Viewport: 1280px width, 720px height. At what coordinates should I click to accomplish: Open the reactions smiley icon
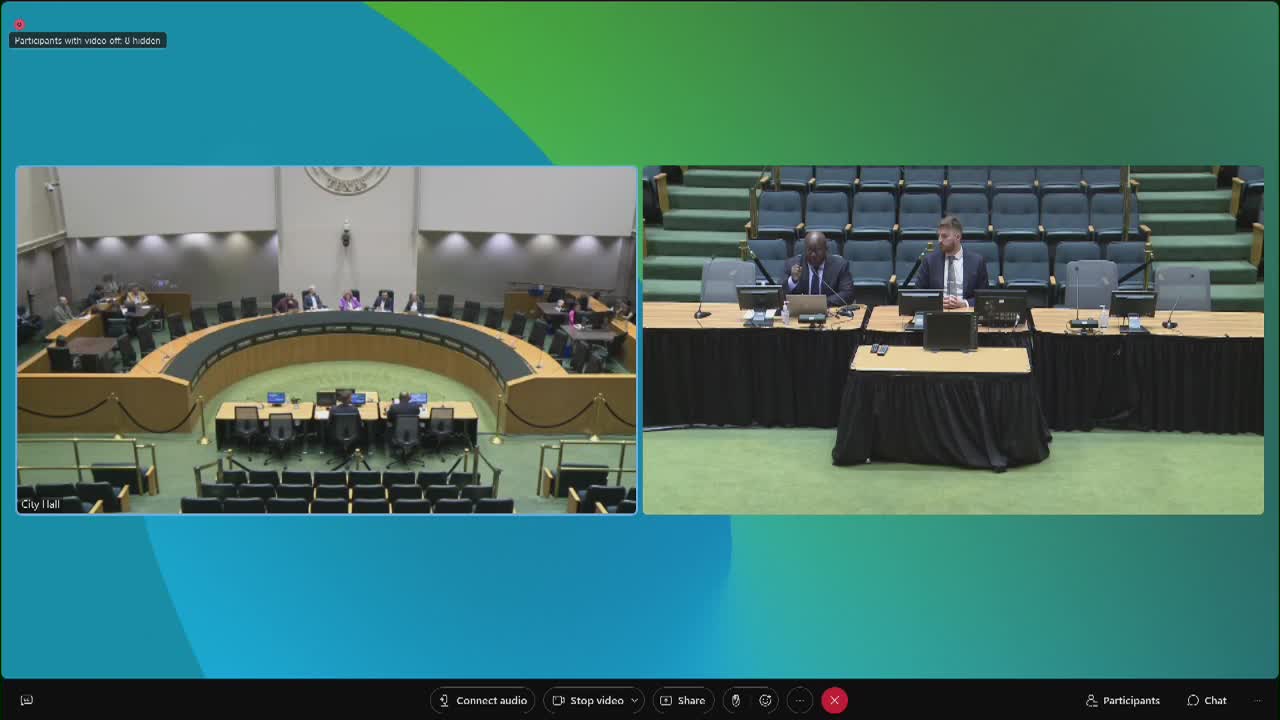[766, 700]
